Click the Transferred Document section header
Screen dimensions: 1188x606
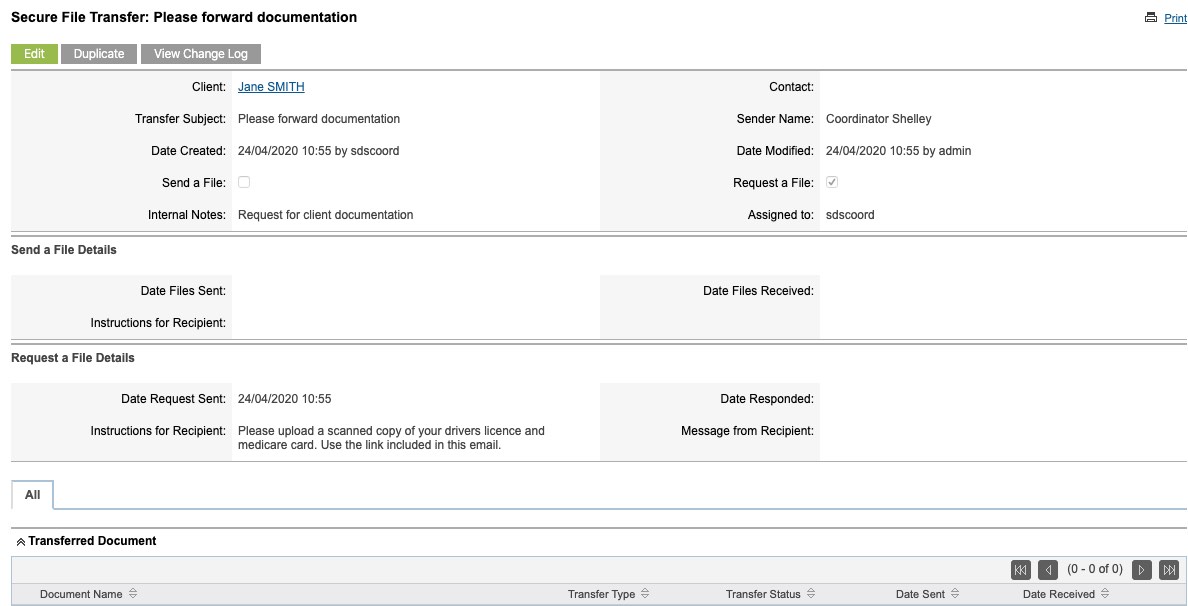click(94, 540)
